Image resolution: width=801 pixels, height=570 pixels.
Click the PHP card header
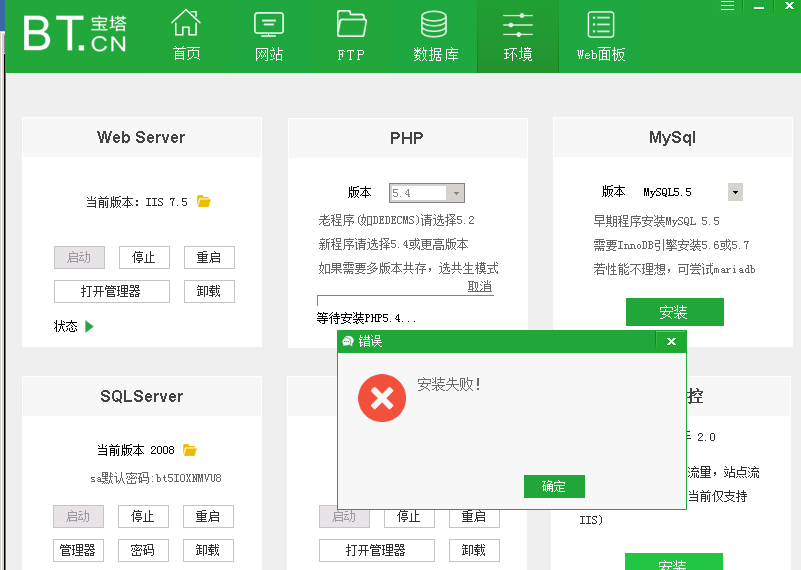(x=407, y=138)
